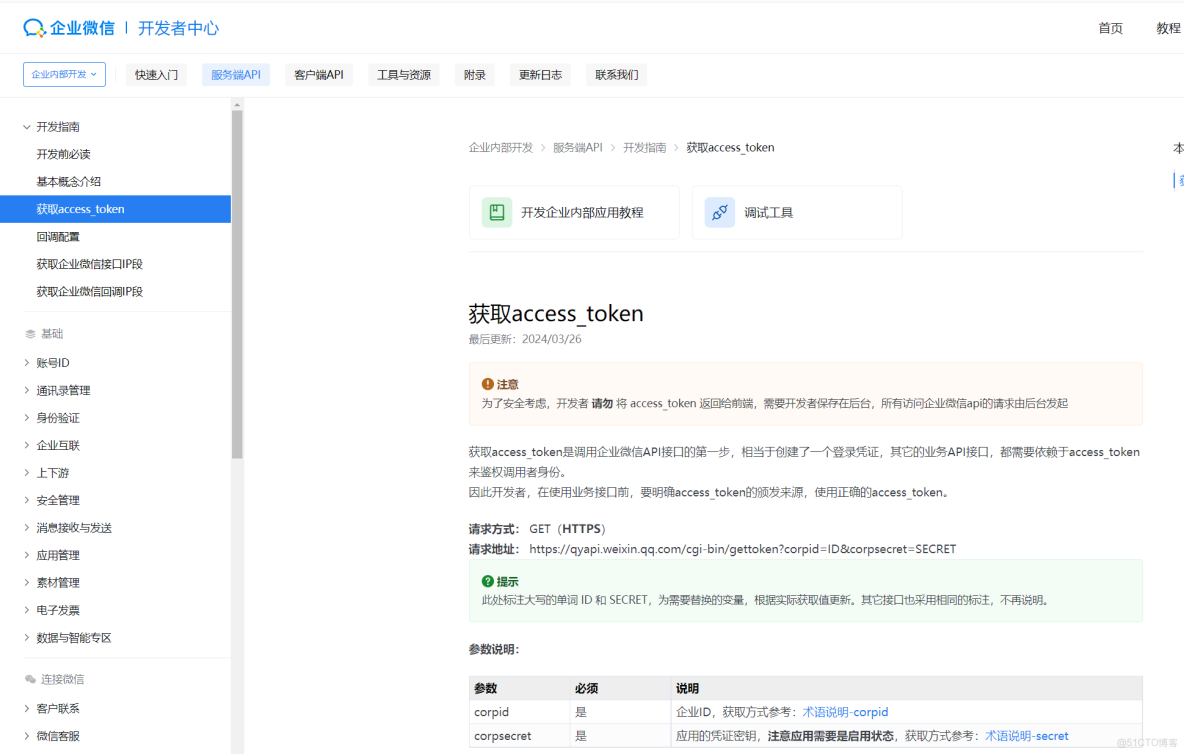1184x754 pixels.
Task: Click the green book icon on 开发企业内部应用教程 card
Action: pyautogui.click(x=496, y=212)
